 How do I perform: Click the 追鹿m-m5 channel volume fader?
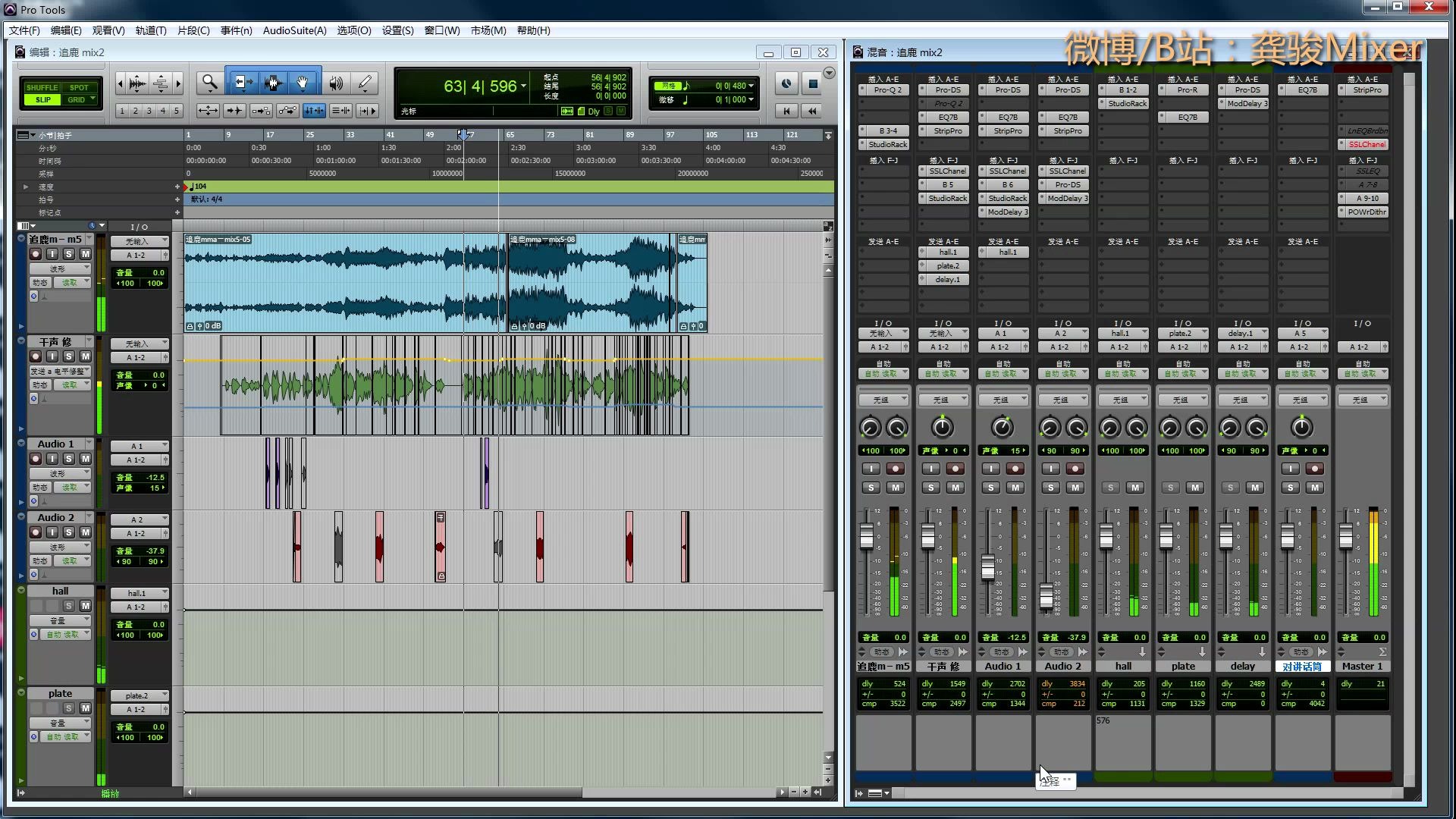click(x=867, y=537)
